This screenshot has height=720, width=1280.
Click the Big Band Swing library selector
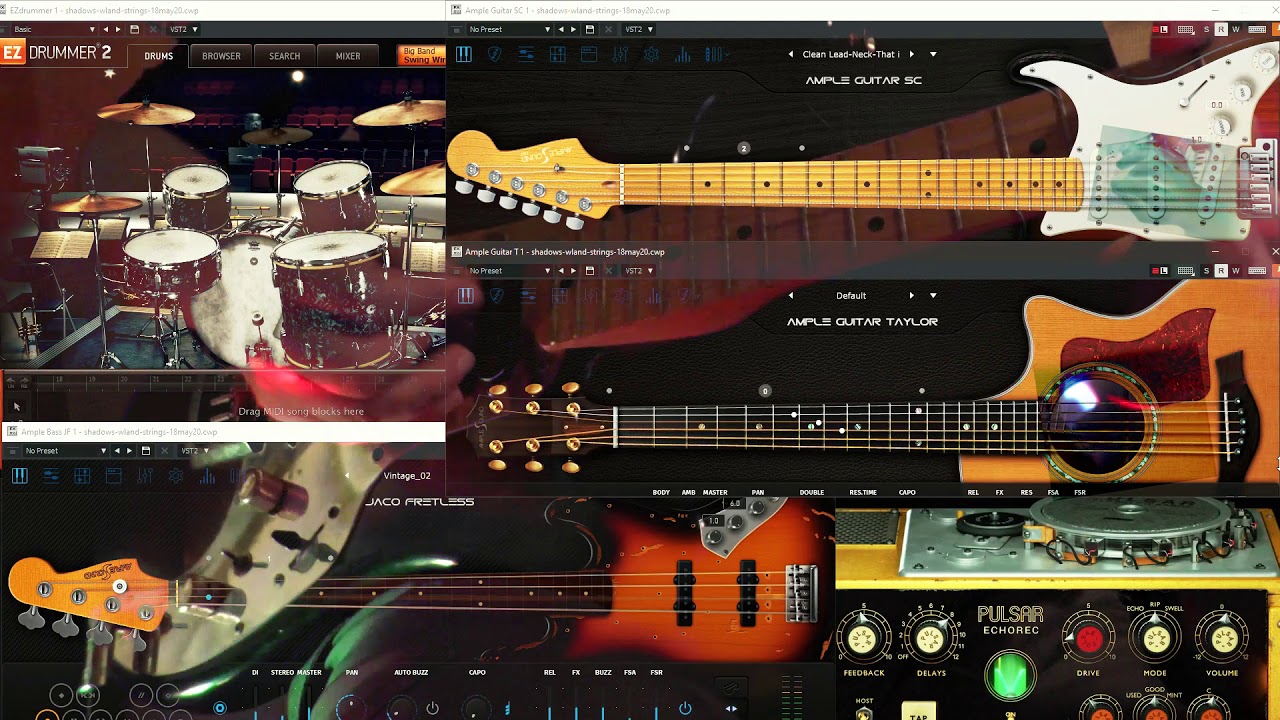(x=421, y=56)
